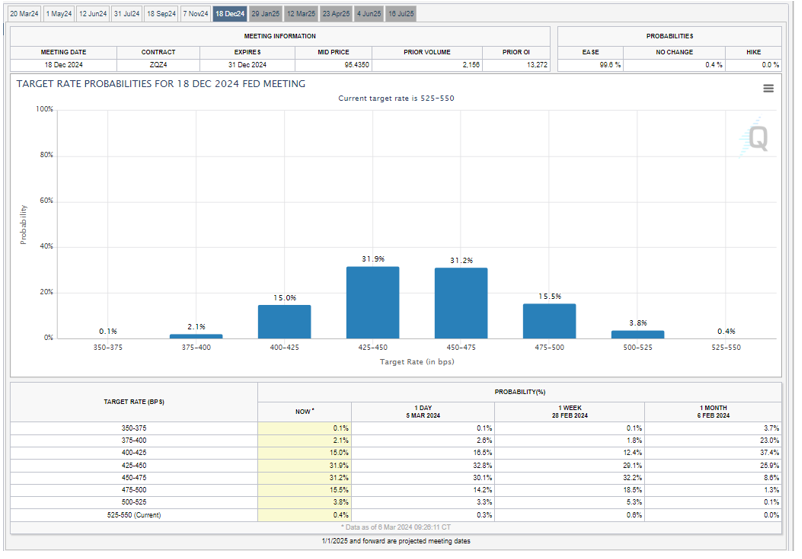Switch to the 23 Apr25 meeting tab
The width and height of the screenshot is (802, 559).
click(335, 14)
